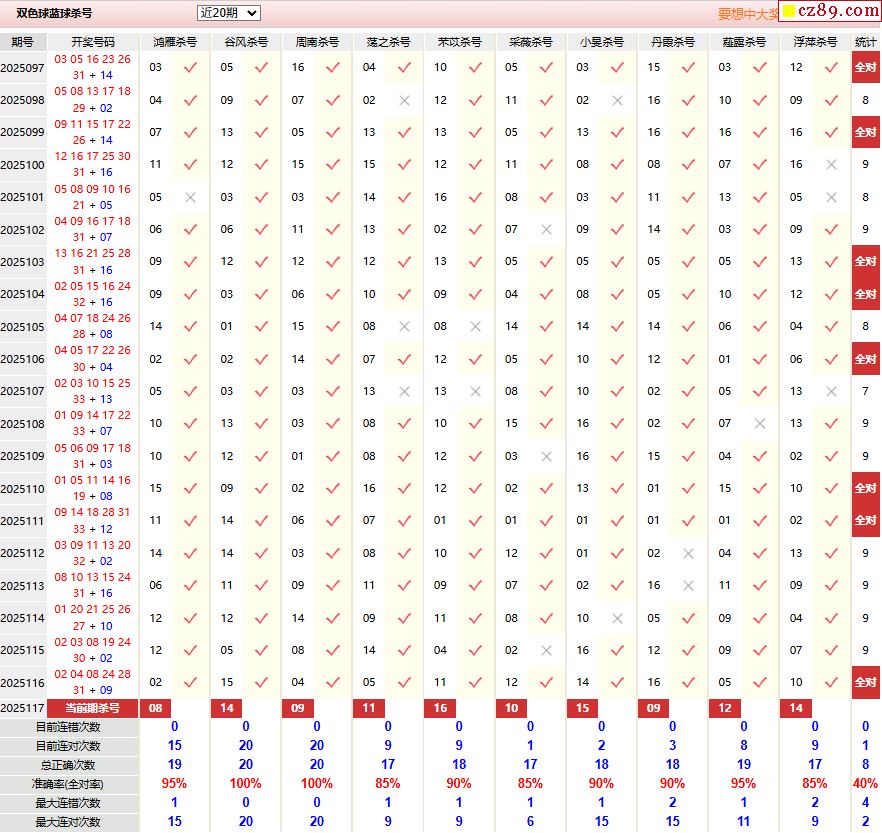Click the X mark for 2025107 under 芣苡杀号
This screenshot has width=882, height=833.
475,391
